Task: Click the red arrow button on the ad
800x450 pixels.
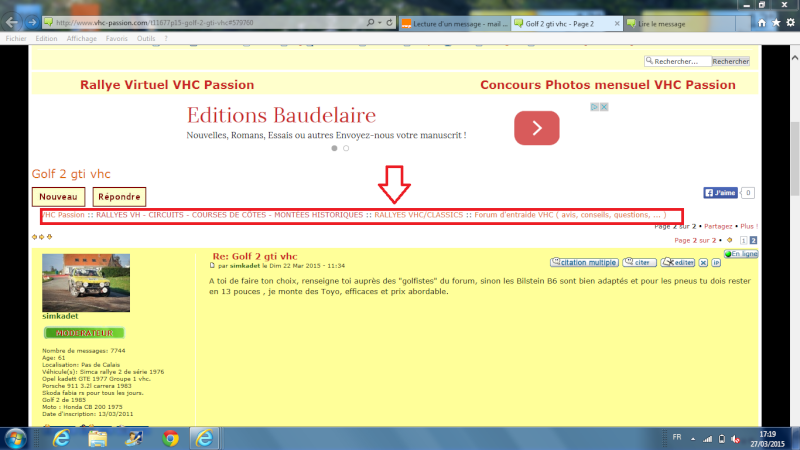Action: click(537, 128)
